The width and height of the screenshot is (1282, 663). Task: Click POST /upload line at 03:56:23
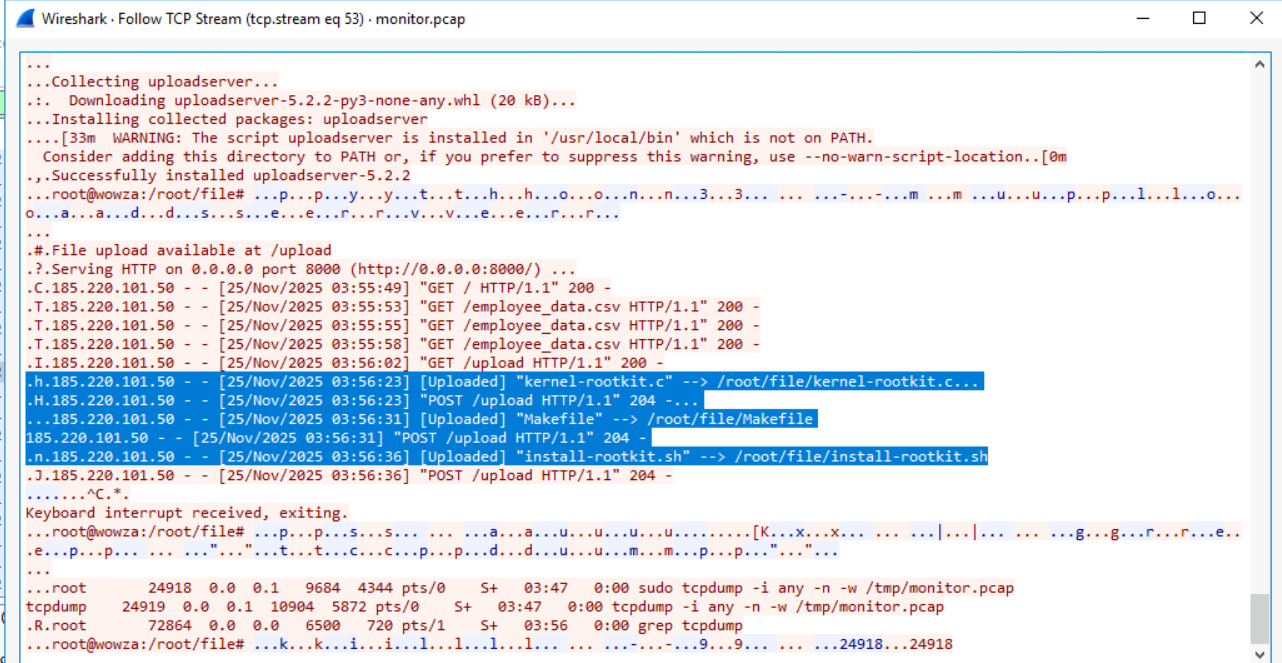click(x=365, y=401)
